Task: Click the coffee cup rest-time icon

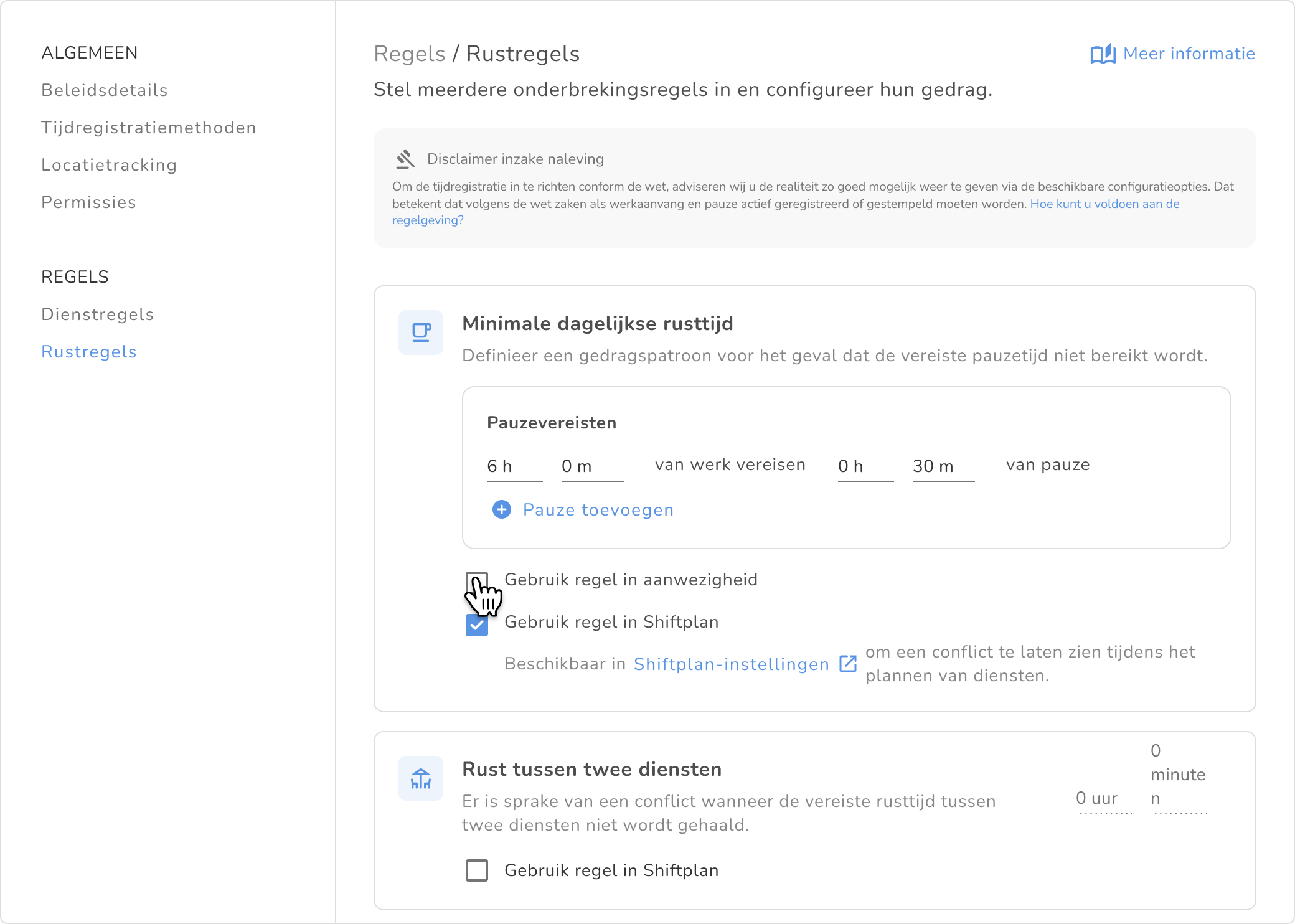Action: (421, 332)
